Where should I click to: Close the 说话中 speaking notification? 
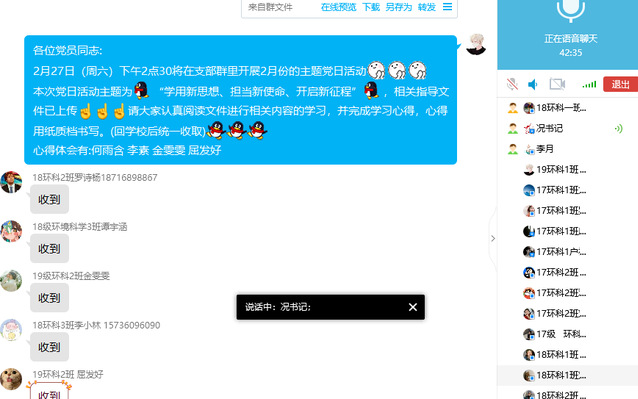click(x=413, y=307)
